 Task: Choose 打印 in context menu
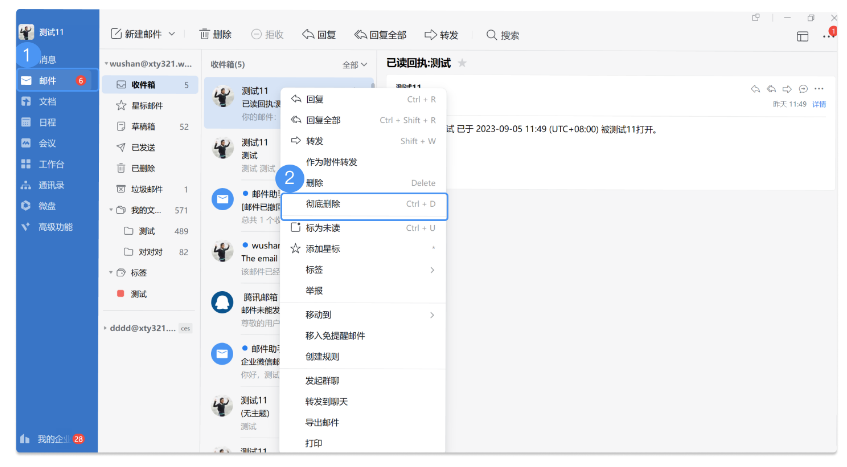tap(363, 443)
